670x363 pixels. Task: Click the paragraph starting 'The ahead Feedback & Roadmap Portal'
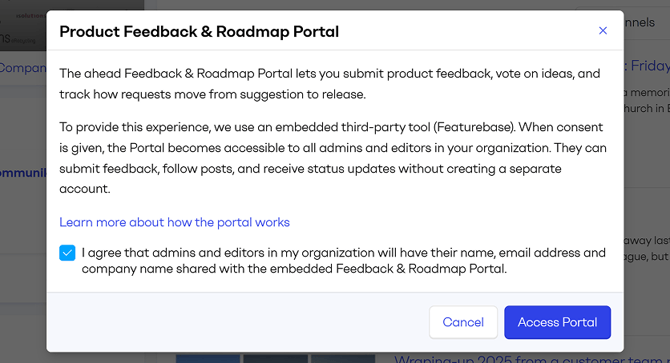click(330, 84)
